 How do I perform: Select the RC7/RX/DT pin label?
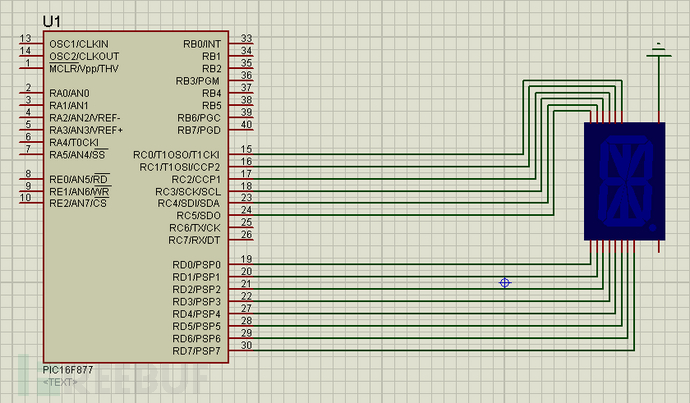pos(195,240)
